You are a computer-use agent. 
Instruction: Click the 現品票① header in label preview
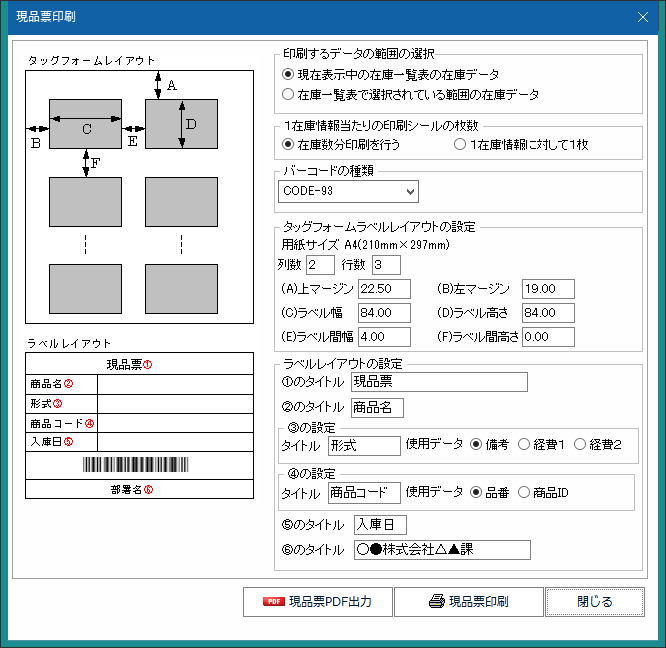click(x=139, y=364)
